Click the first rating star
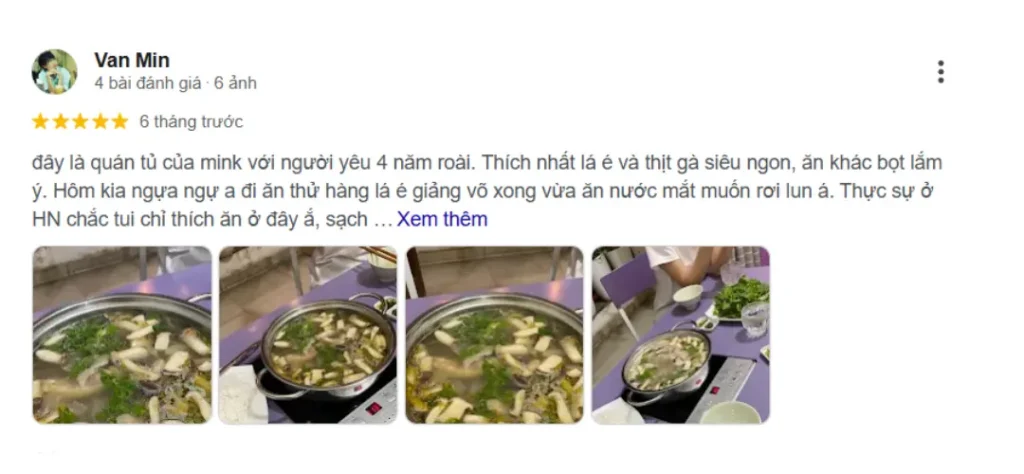 (x=40, y=121)
